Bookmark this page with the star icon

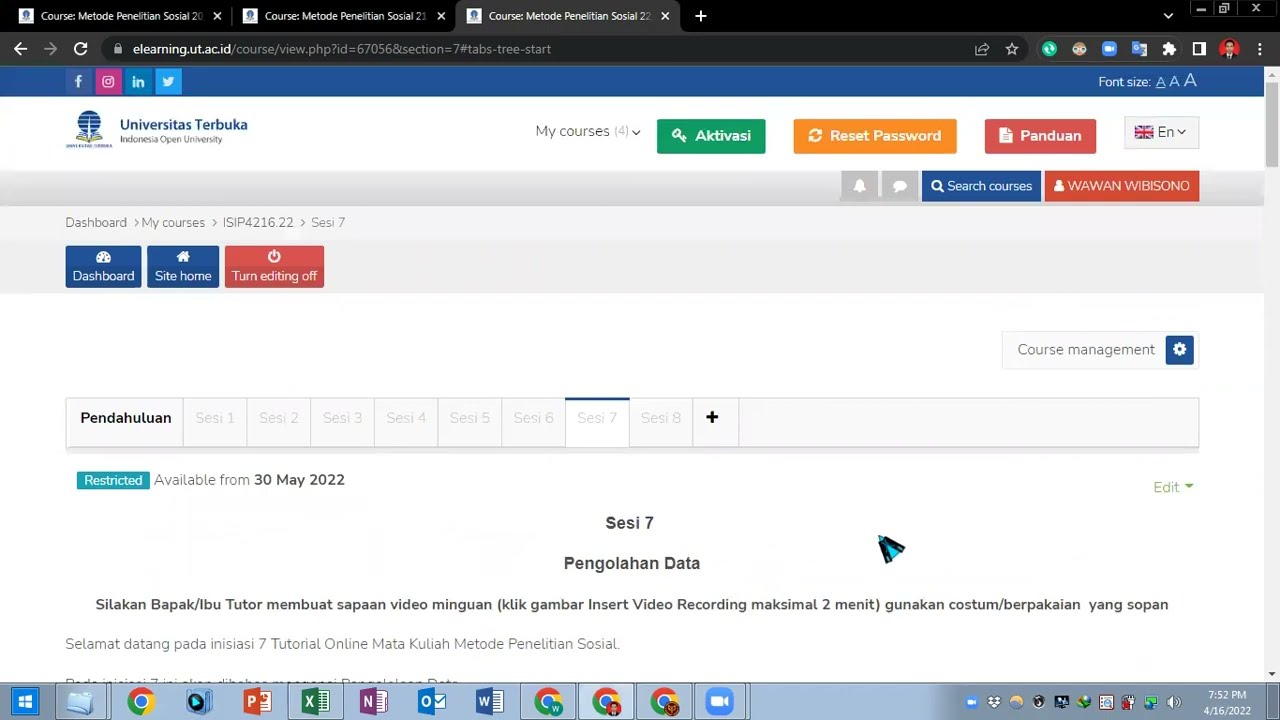click(x=1012, y=49)
